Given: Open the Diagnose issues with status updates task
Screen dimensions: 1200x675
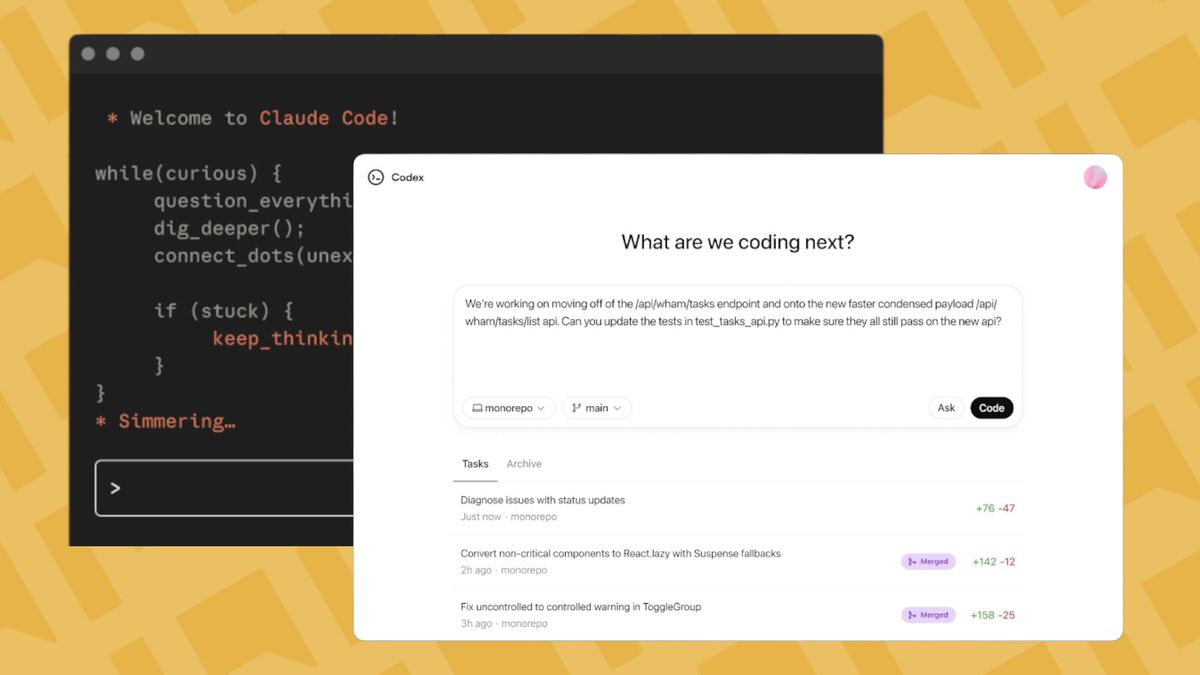Looking at the screenshot, I should tap(543, 500).
